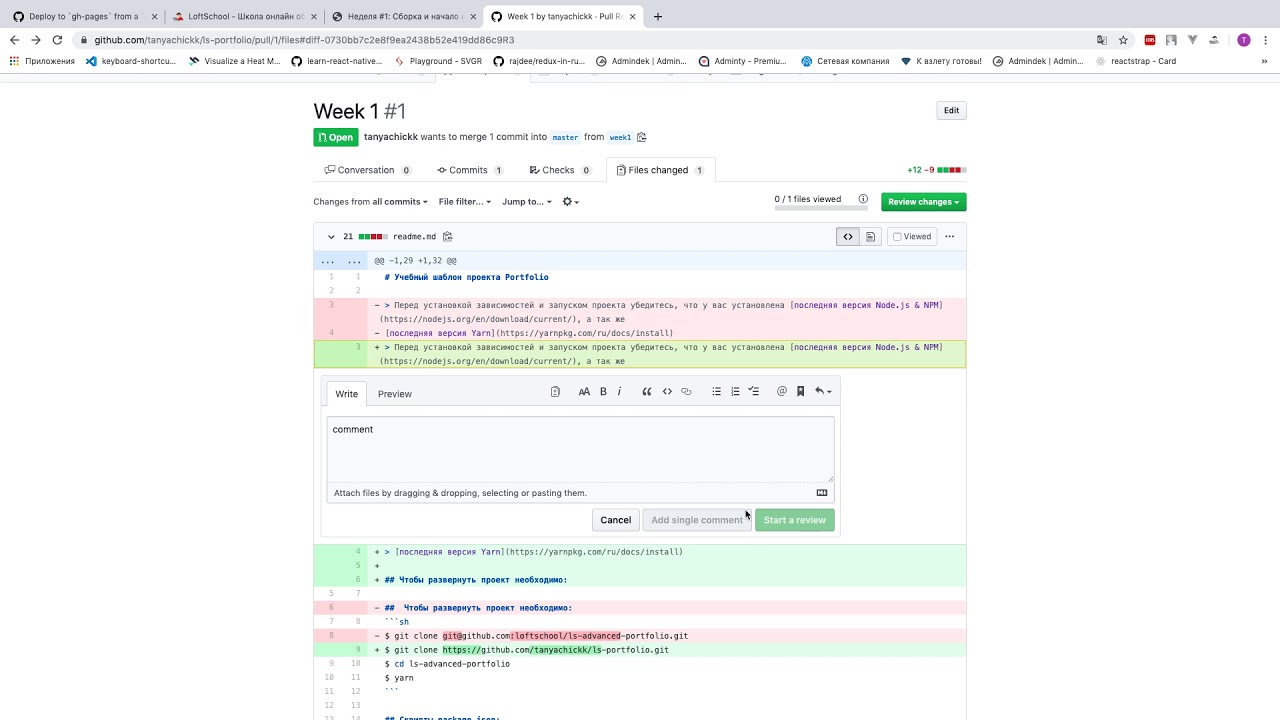Apply italic formatting in comment toolbar

tap(620, 392)
